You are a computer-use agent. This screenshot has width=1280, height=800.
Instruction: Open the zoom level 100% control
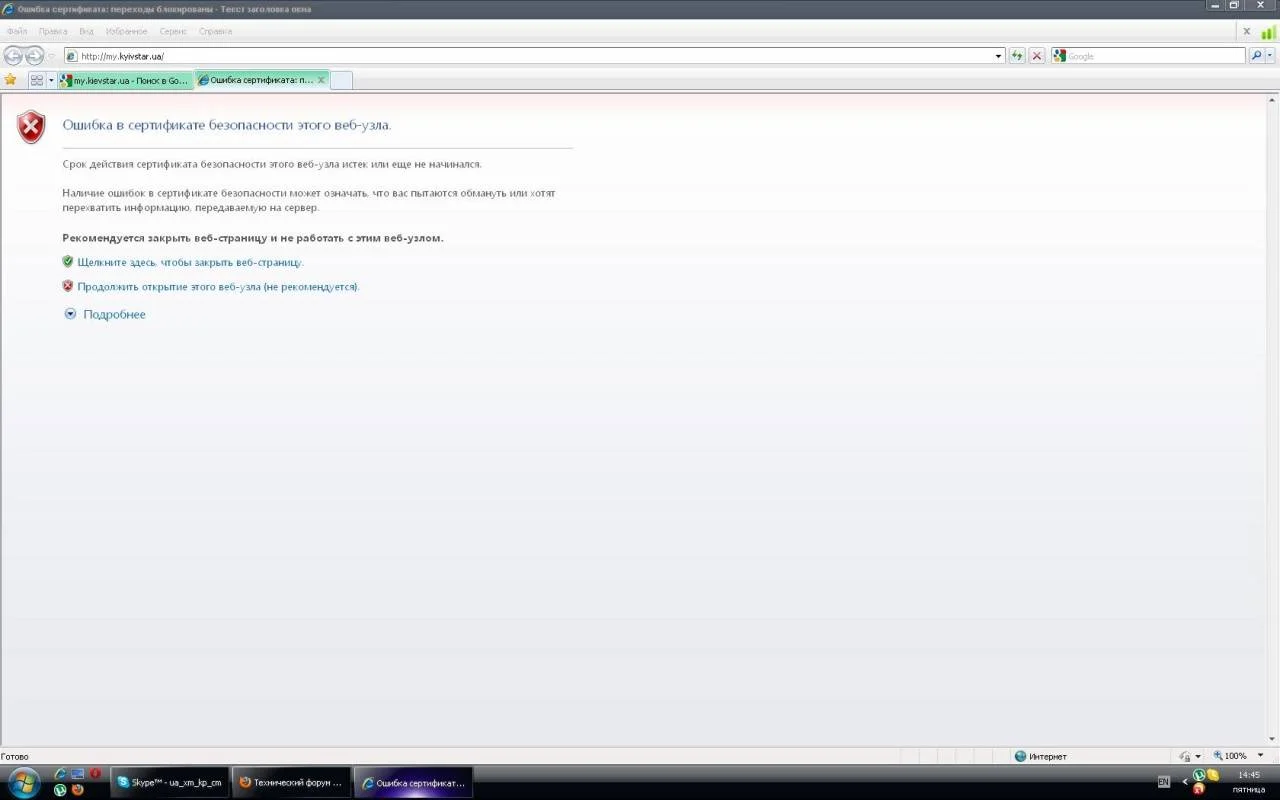(x=1230, y=756)
